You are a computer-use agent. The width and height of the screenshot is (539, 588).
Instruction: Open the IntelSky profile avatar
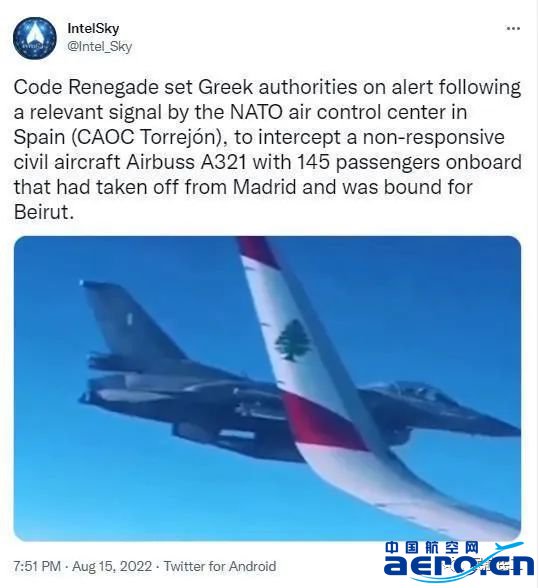point(35,38)
